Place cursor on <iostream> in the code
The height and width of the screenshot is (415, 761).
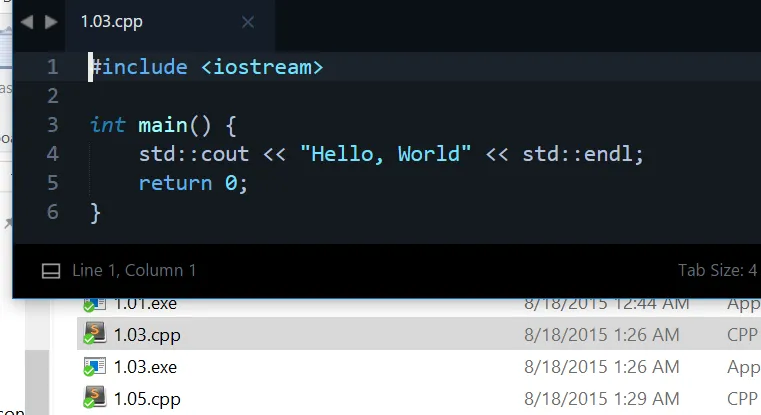pyautogui.click(x=262, y=67)
